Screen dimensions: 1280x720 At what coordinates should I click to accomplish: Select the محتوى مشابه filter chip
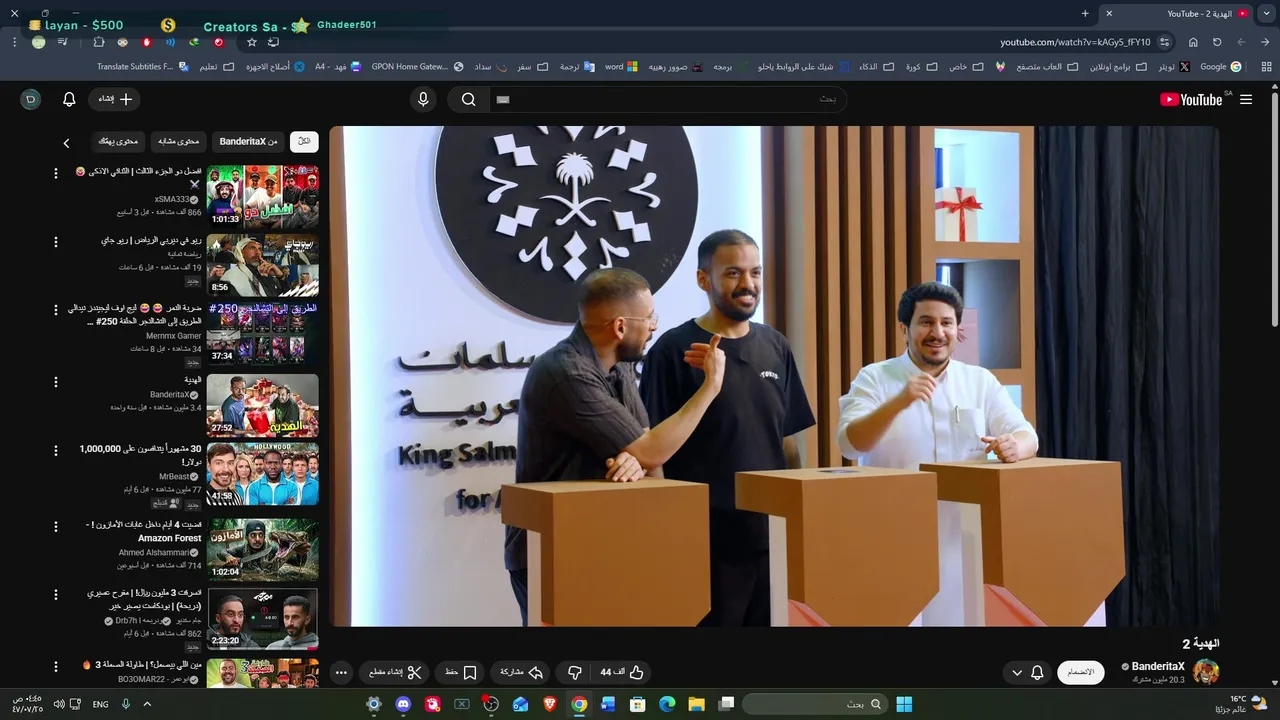click(179, 142)
